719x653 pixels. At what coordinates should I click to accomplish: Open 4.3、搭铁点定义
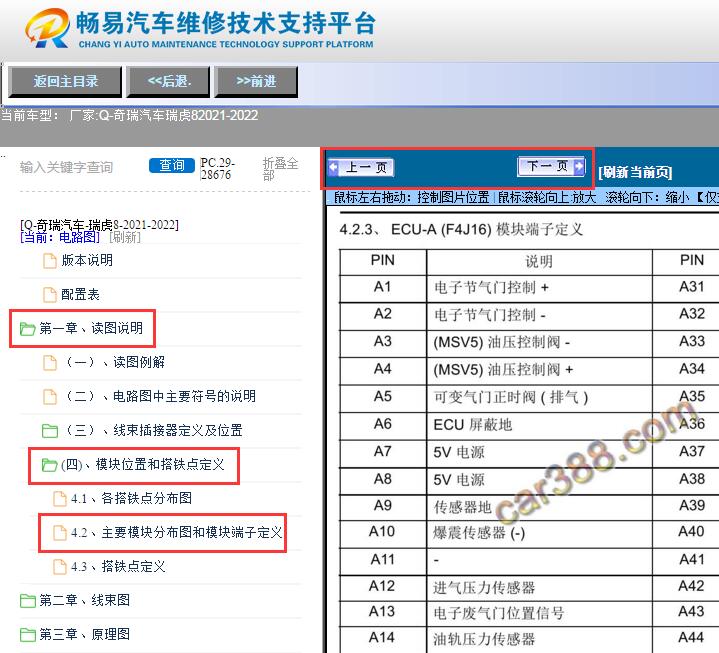(x=118, y=566)
